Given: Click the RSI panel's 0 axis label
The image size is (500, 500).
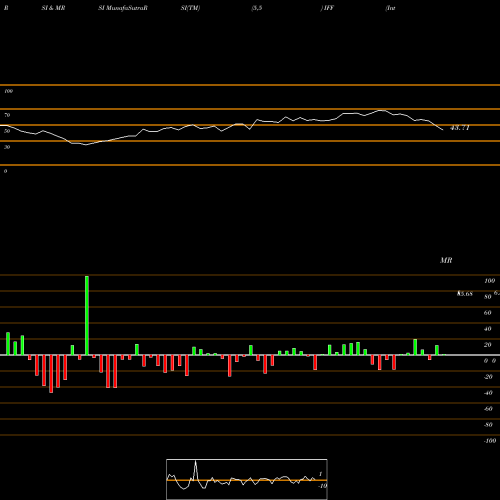Looking at the screenshot, I should click(5, 171).
